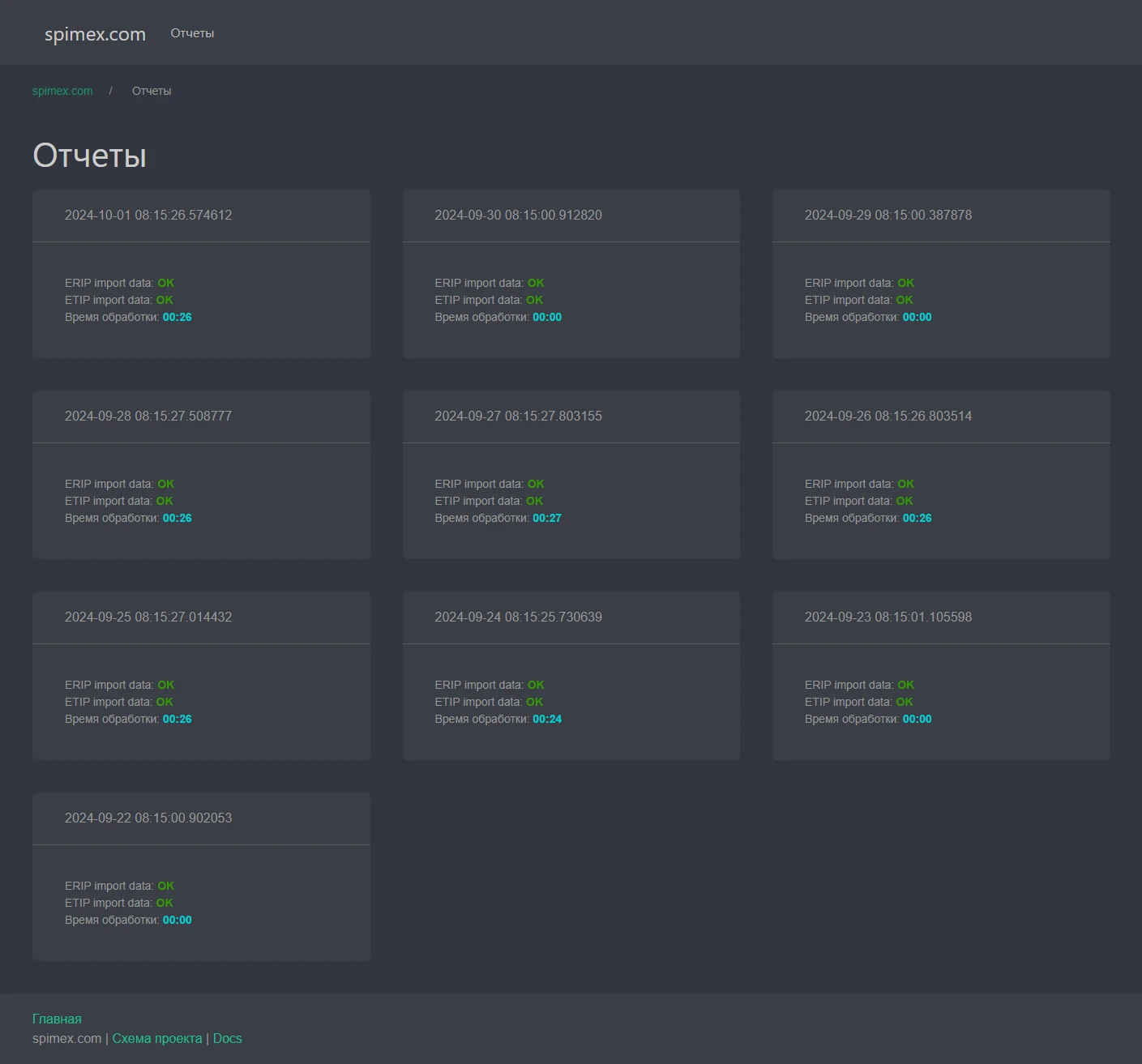Viewport: 1142px width, 1064px height.
Task: Open the 2024-09-28 08:15:27.508777 report card
Action: point(148,416)
